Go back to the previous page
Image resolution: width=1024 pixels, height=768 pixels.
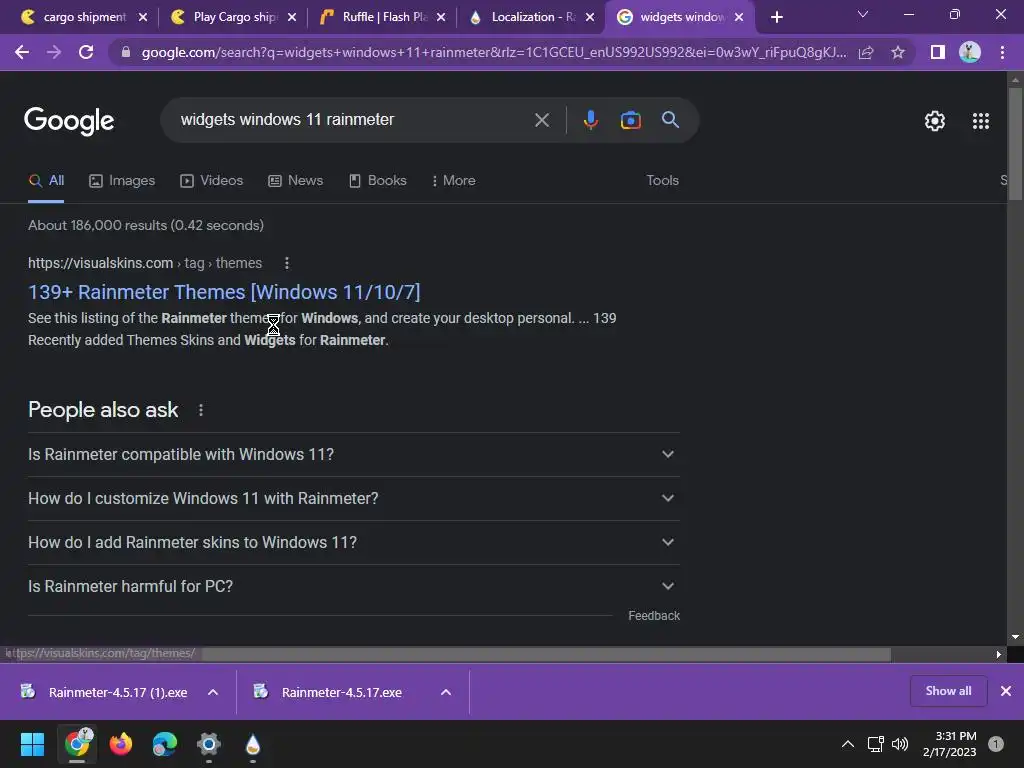tap(22, 52)
